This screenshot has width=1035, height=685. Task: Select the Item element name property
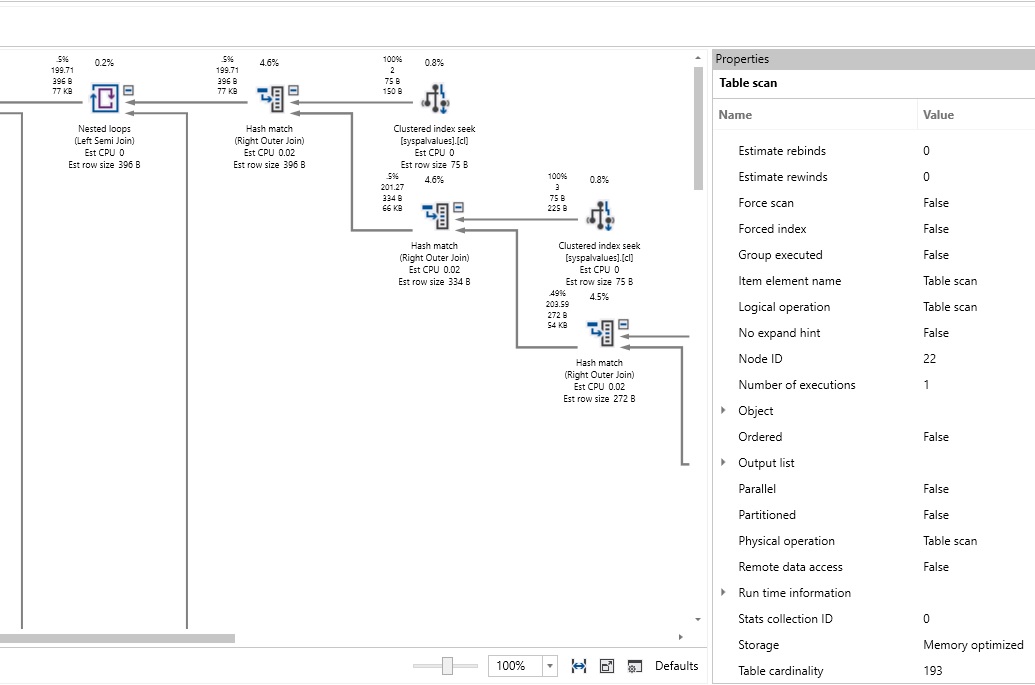click(874, 280)
